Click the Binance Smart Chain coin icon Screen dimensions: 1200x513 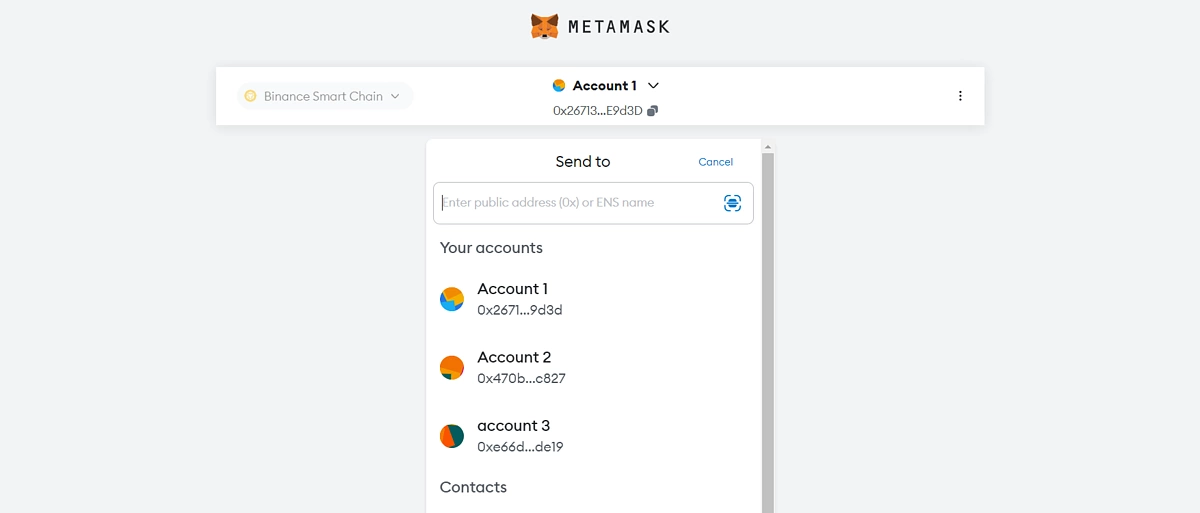250,96
